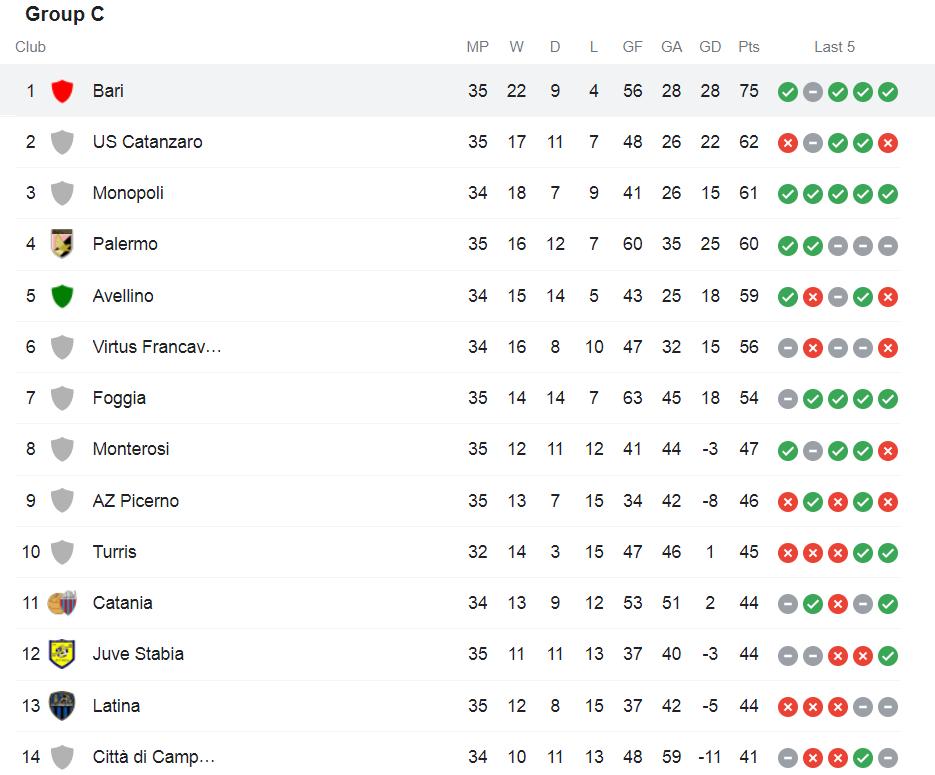Click the Pts column header
Screen dimensions: 935x775
(748, 47)
